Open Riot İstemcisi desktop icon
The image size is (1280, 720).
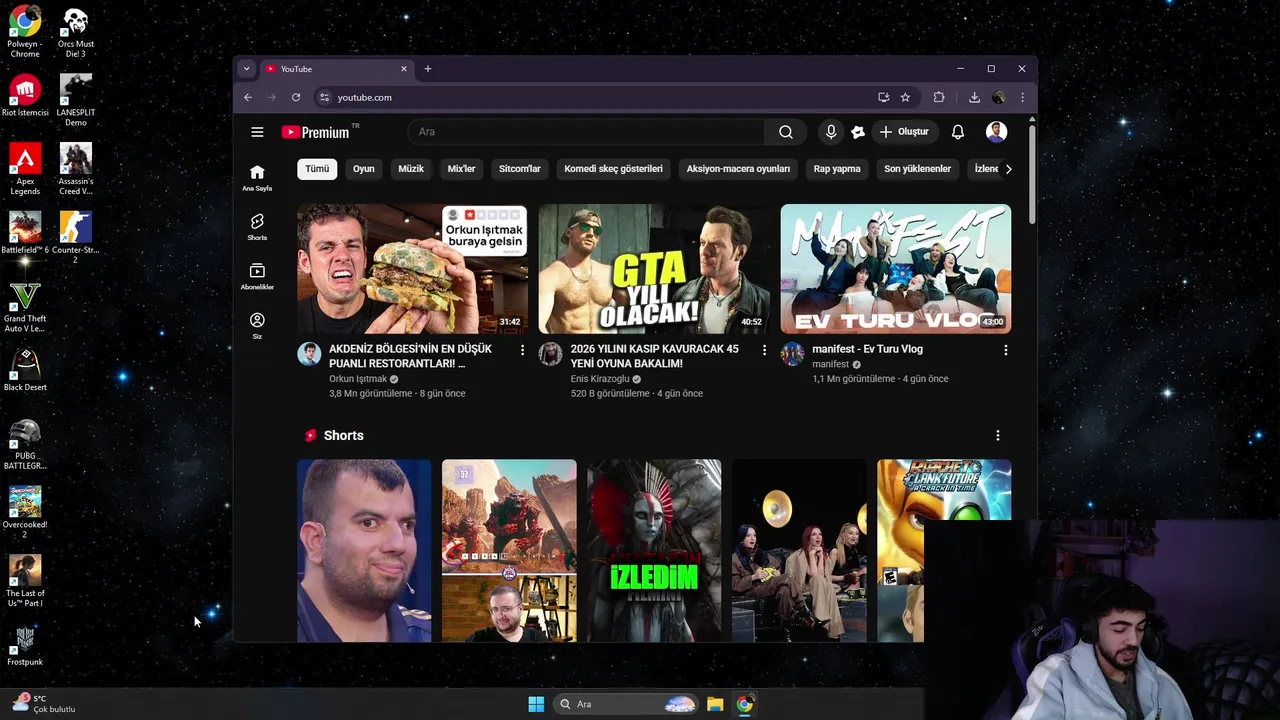pos(25,96)
